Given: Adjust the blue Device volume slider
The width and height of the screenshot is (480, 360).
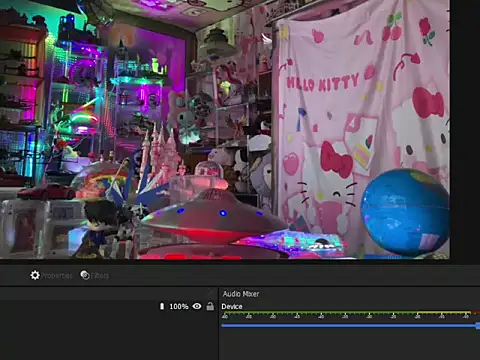Looking at the screenshot, I should pyautogui.click(x=350, y=326).
